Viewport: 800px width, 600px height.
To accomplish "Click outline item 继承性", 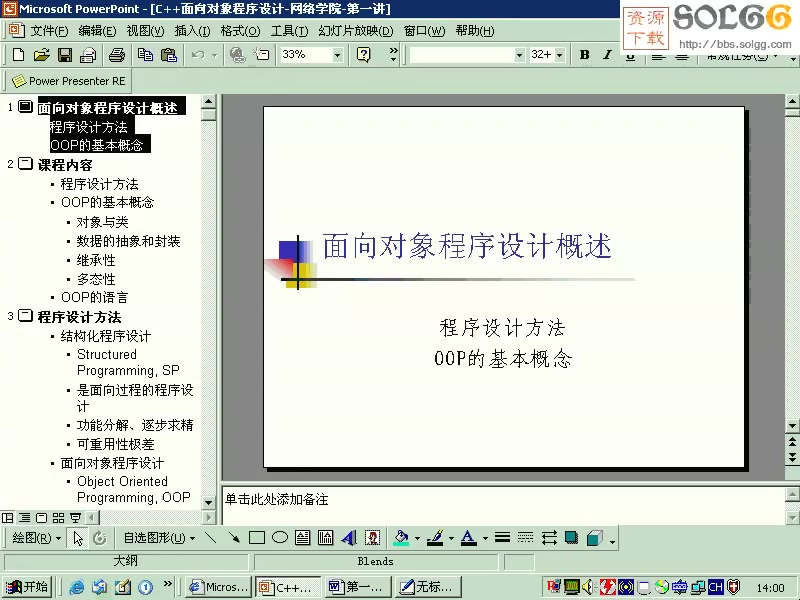I will tap(96, 260).
